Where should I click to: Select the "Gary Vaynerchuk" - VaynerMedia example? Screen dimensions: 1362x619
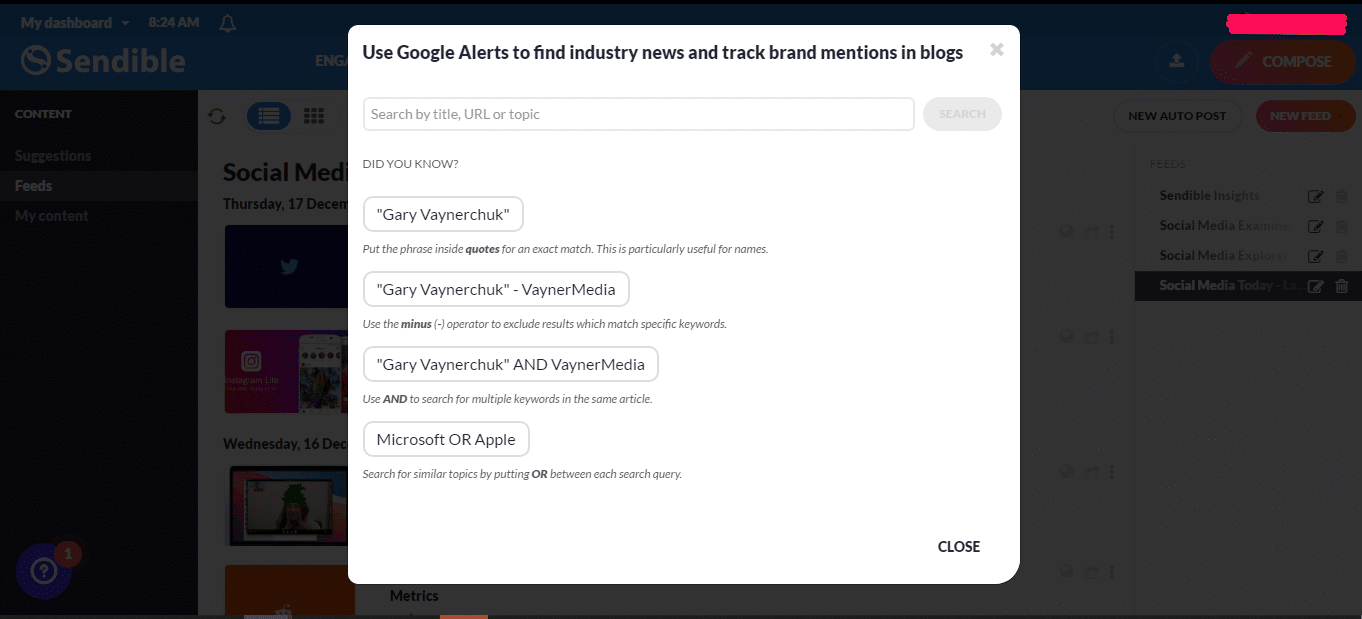496,289
